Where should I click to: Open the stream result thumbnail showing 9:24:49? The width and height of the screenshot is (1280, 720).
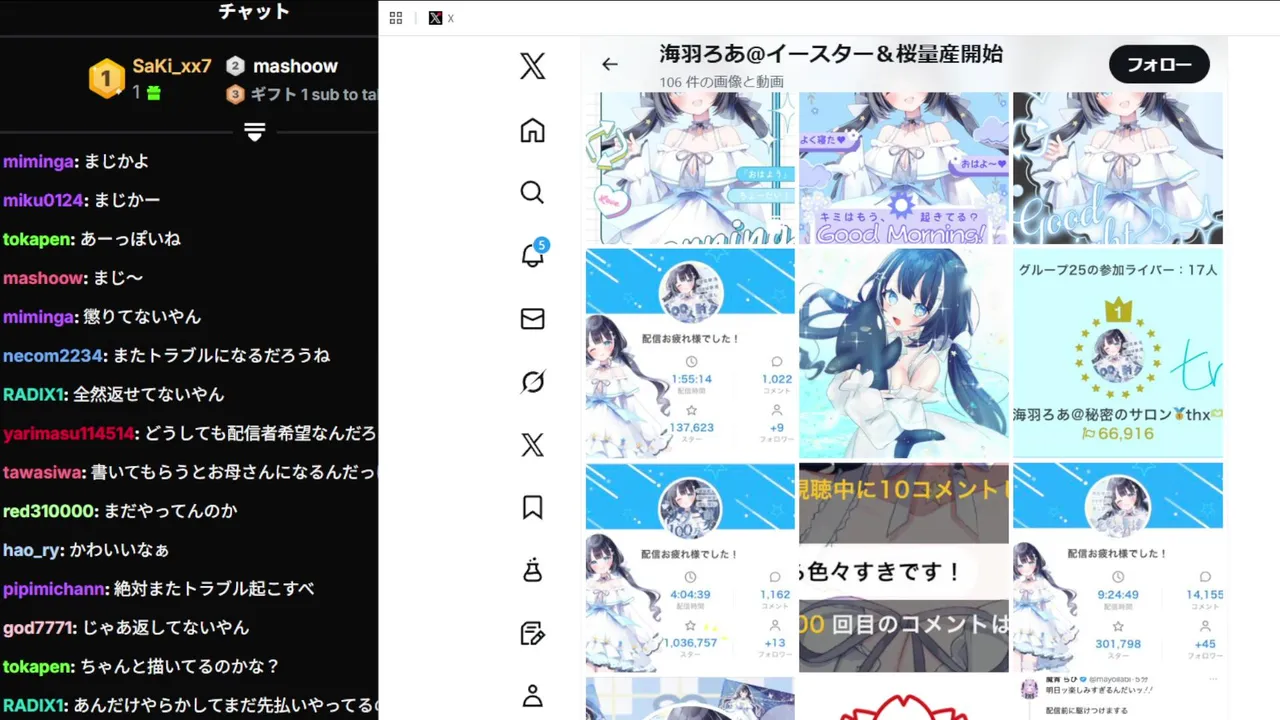tap(1118, 568)
